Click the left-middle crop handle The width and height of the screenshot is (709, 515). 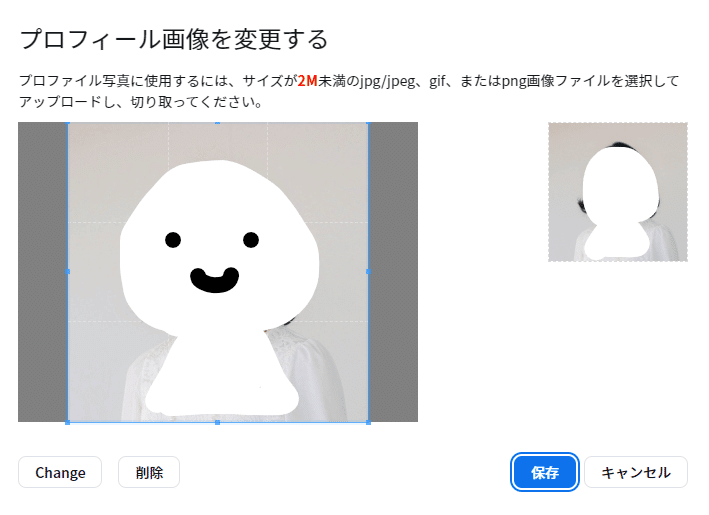68,272
